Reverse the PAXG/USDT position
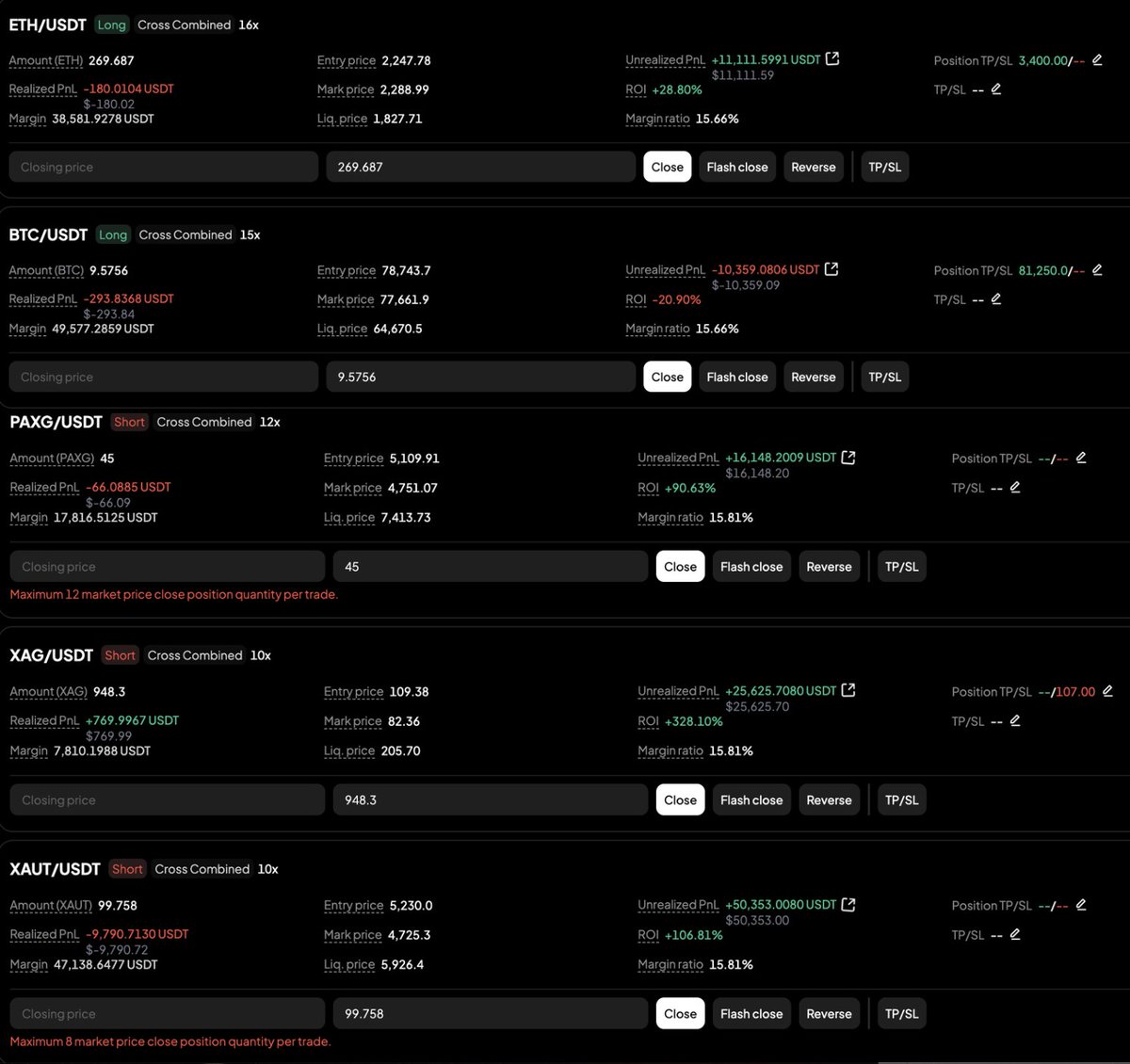This screenshot has width=1130, height=1064. click(x=829, y=566)
